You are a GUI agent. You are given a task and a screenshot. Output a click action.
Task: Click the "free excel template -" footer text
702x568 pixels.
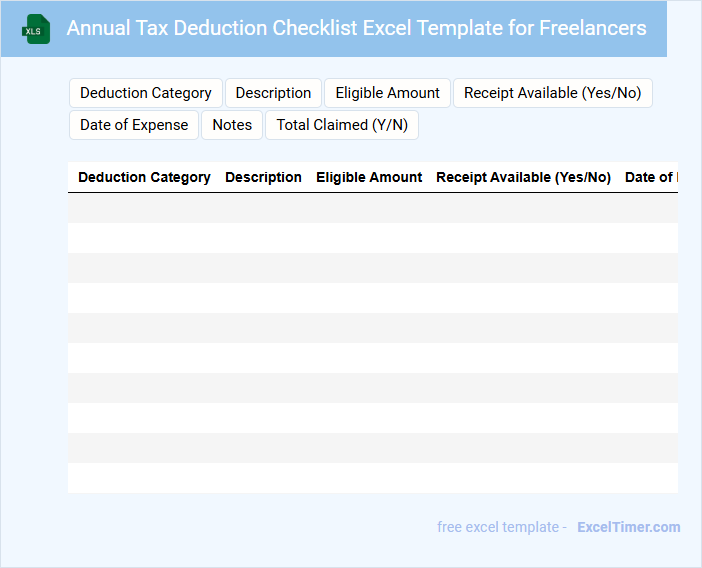[502, 527]
